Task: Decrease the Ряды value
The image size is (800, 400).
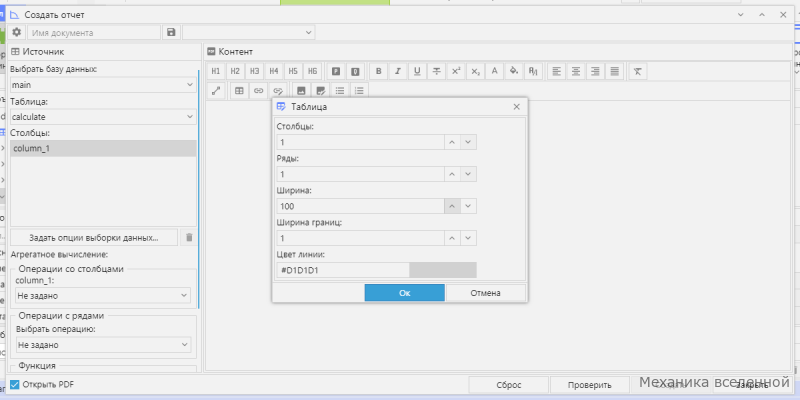Action: click(468, 174)
